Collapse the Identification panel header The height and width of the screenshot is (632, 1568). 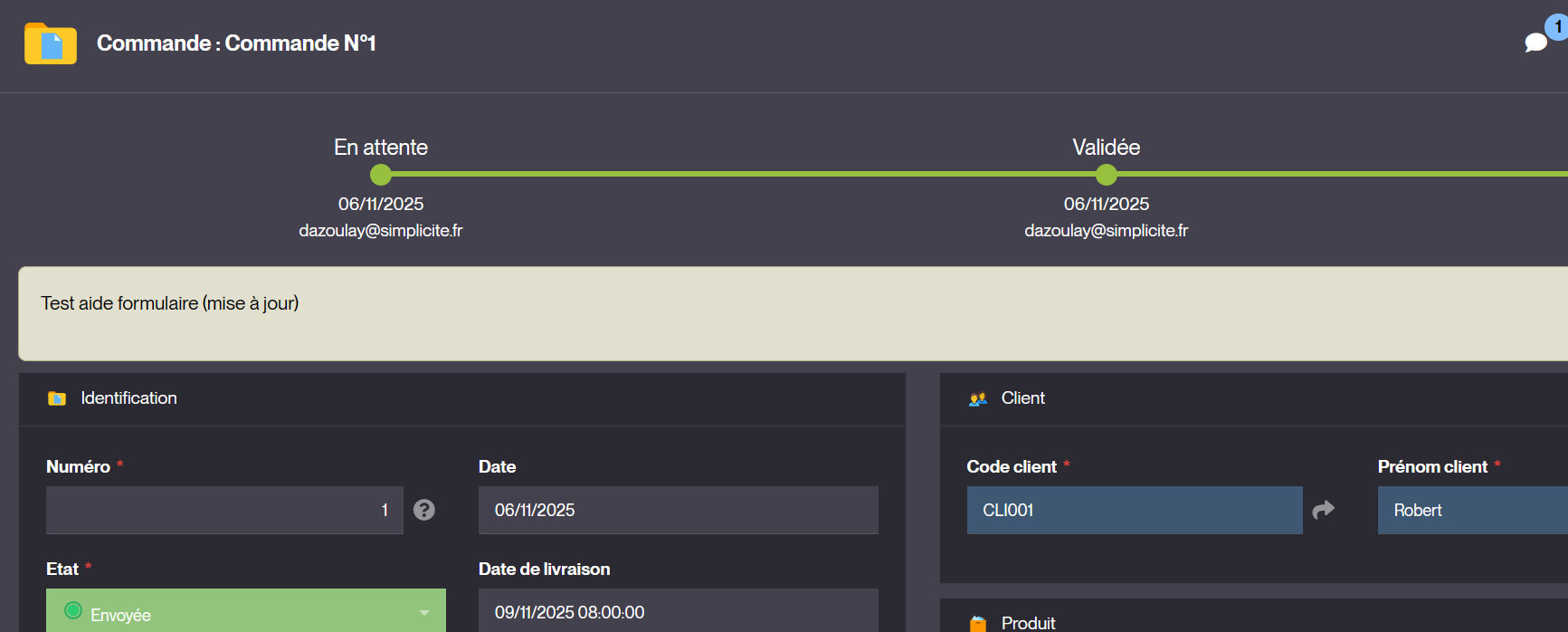pyautogui.click(x=461, y=398)
